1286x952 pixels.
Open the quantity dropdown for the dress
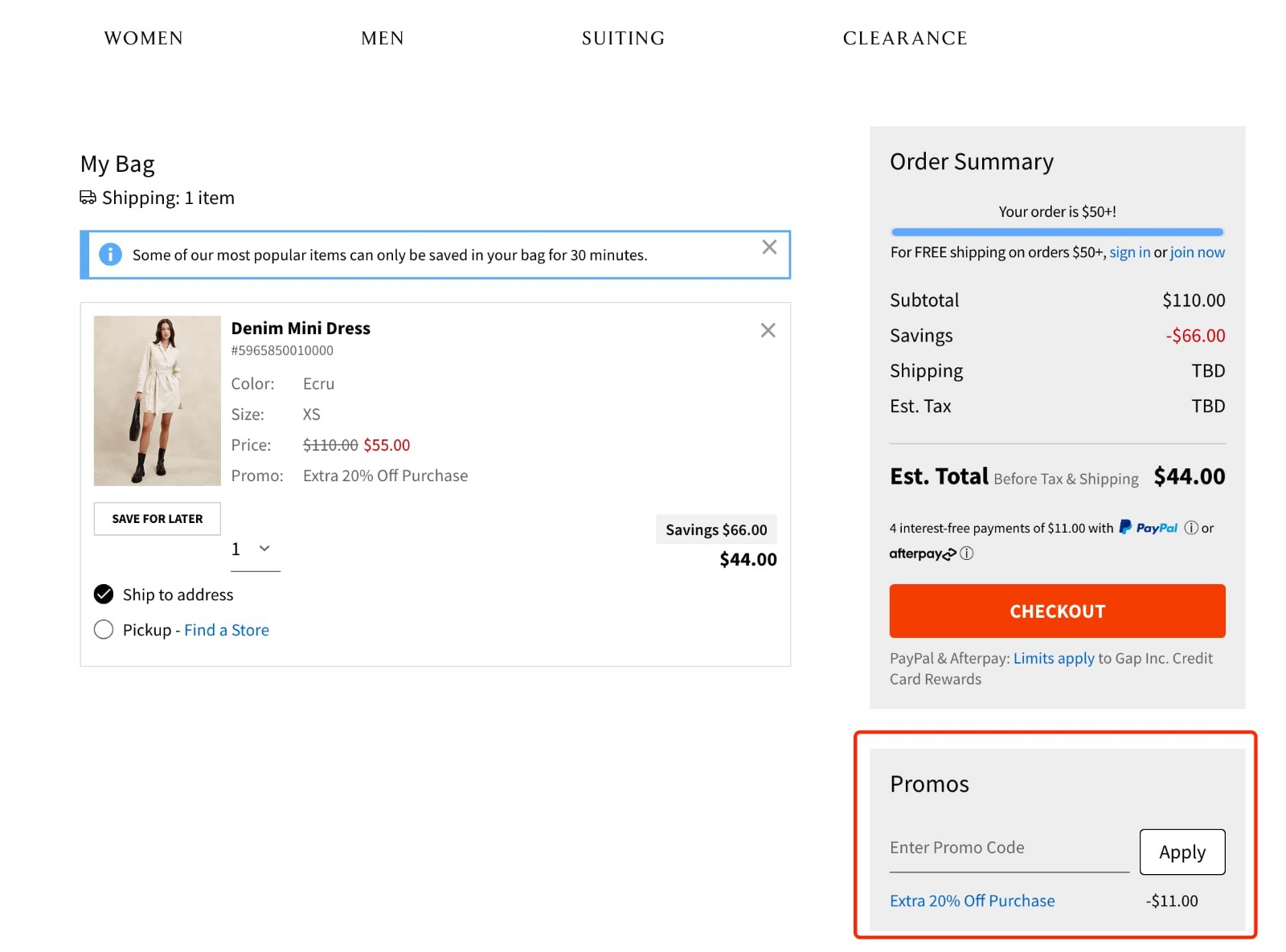click(255, 549)
